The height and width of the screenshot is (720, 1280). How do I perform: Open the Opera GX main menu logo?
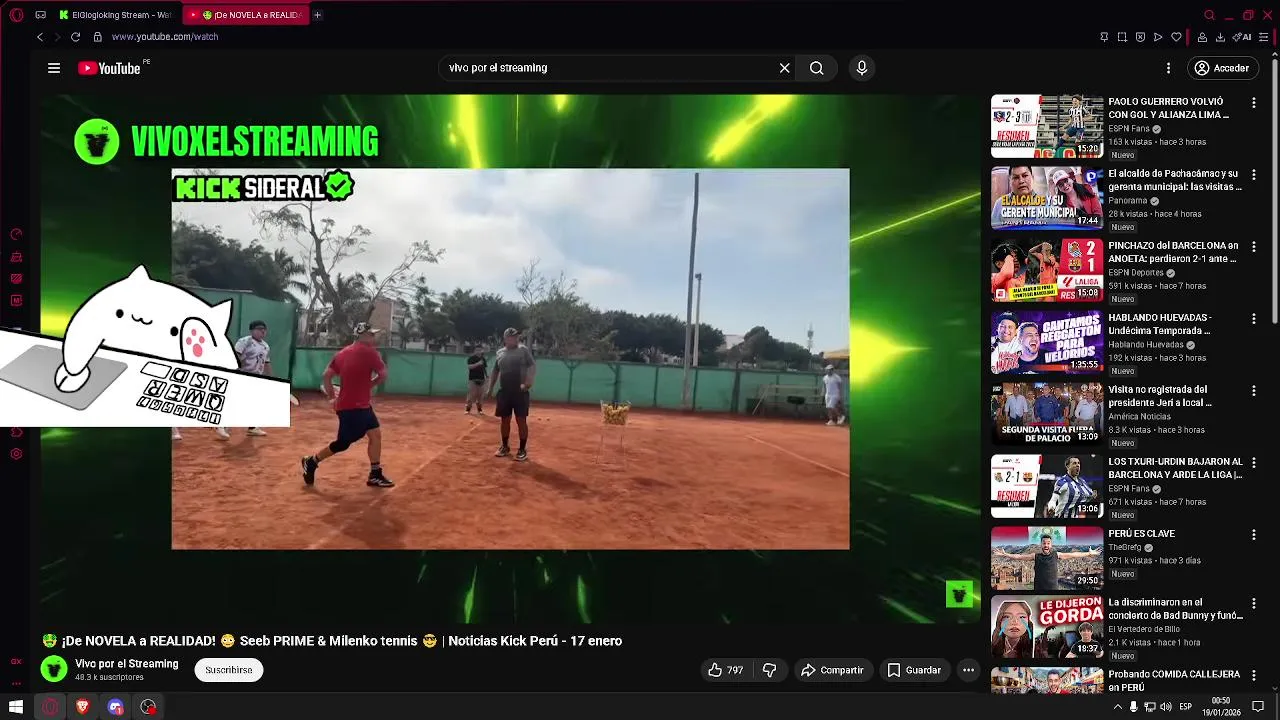(16, 15)
